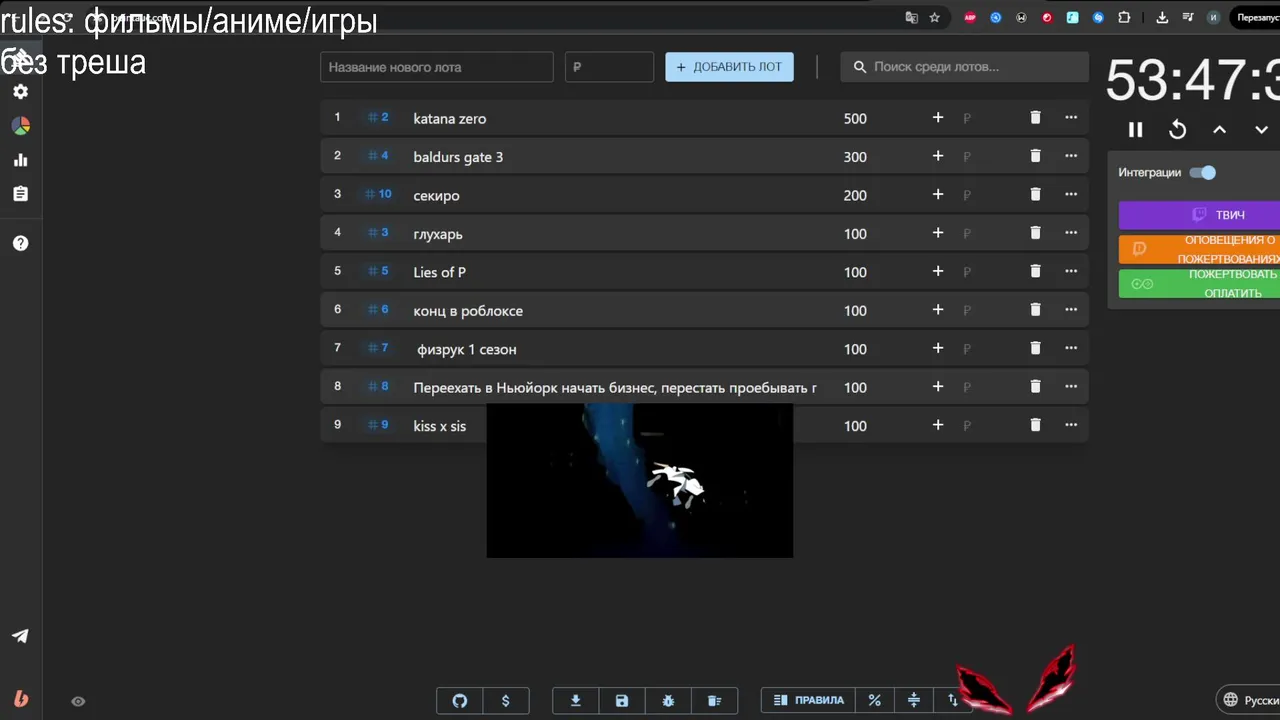Open more options for kiss x sis

coord(1071,425)
